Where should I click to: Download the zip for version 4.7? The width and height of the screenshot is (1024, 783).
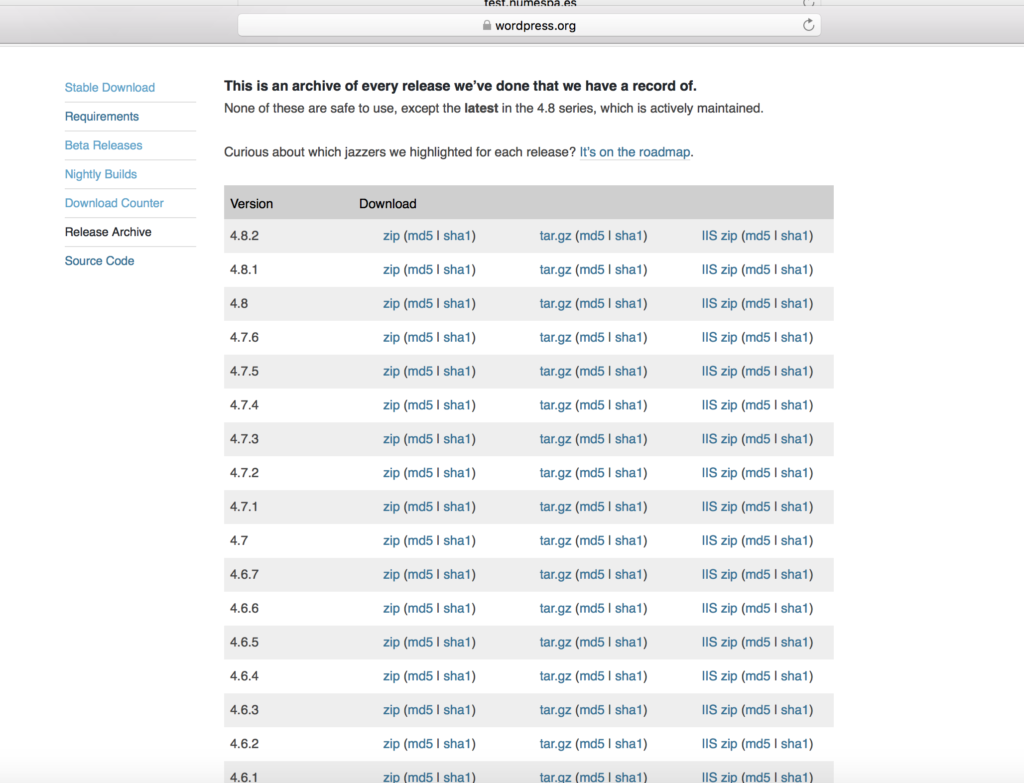pos(391,541)
